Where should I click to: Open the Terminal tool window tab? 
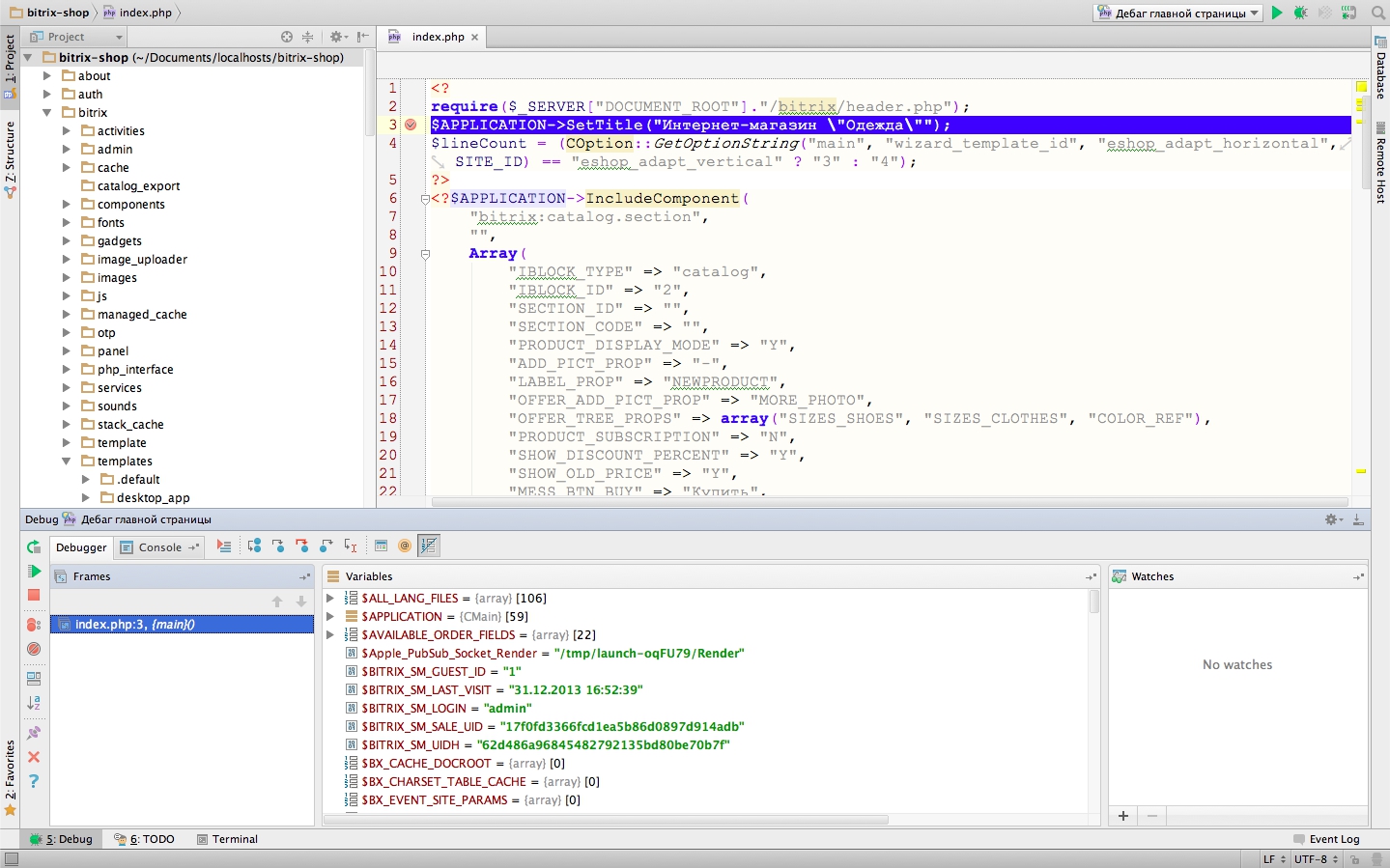tap(228, 839)
